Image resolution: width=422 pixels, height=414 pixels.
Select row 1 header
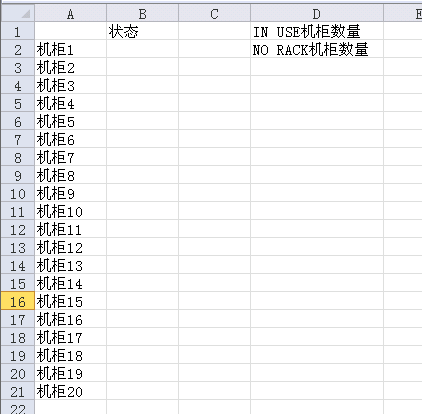tap(18, 31)
